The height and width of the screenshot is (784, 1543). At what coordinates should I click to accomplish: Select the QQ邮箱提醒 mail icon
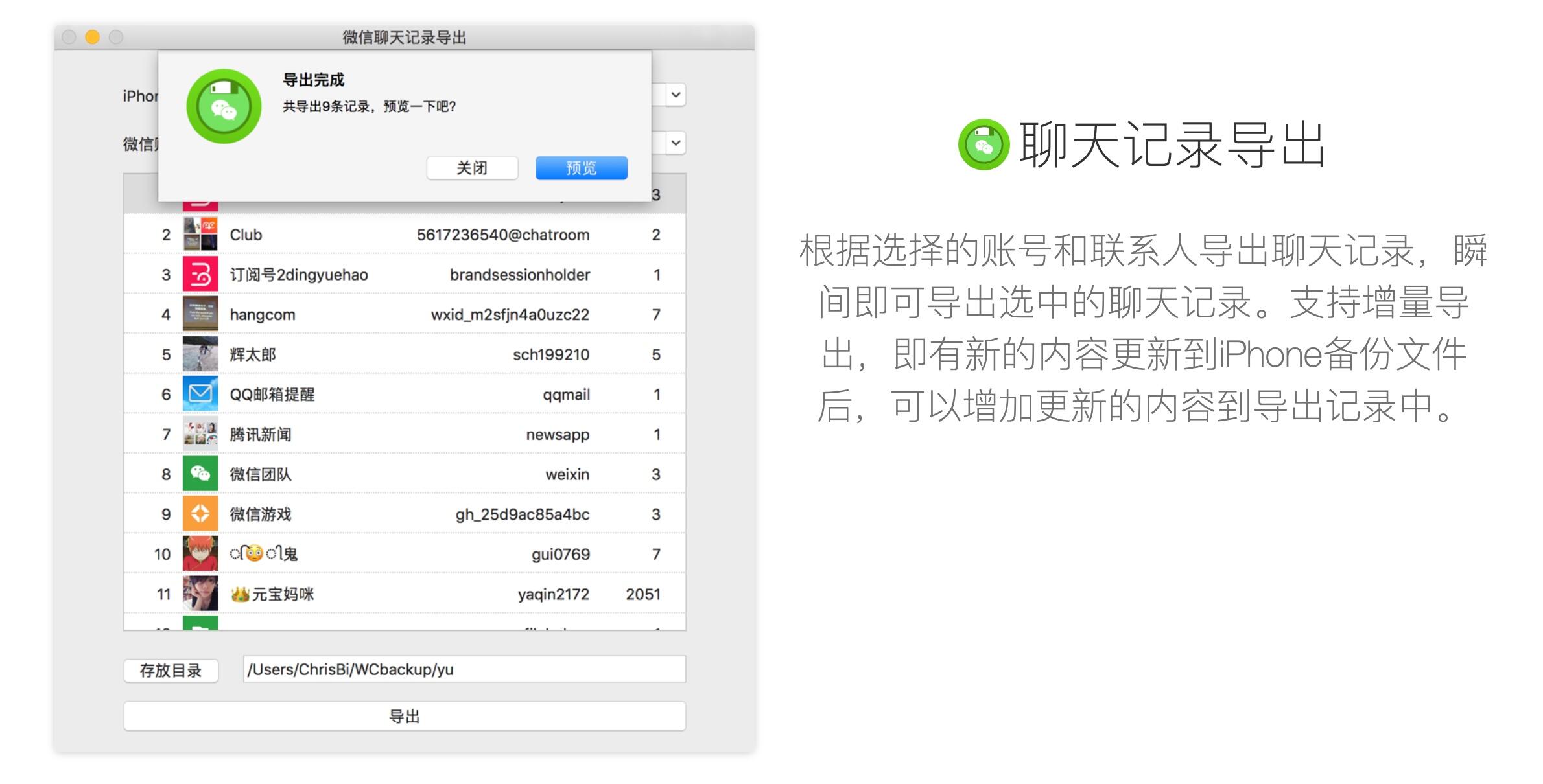point(200,394)
